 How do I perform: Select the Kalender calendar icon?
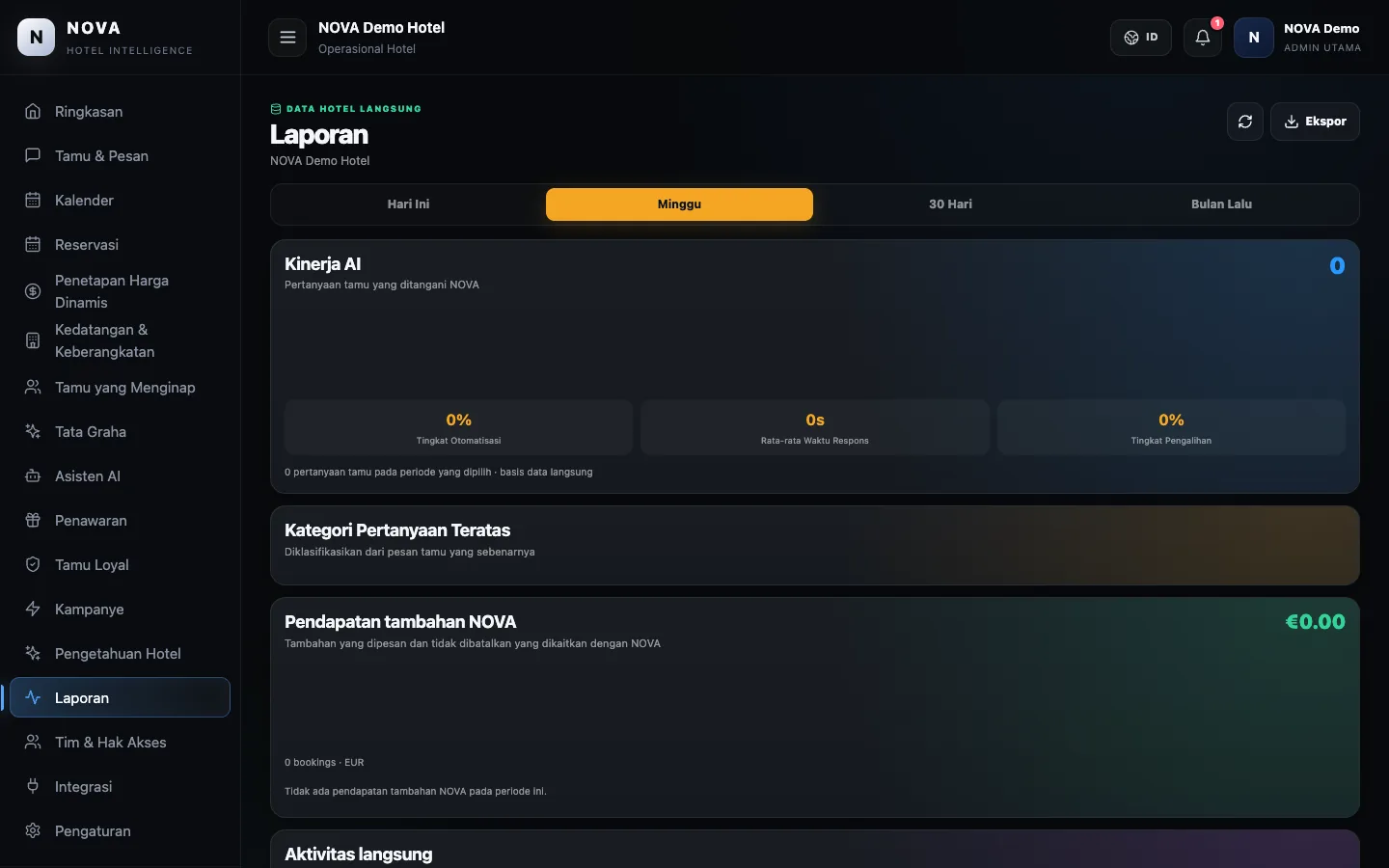[x=33, y=201]
